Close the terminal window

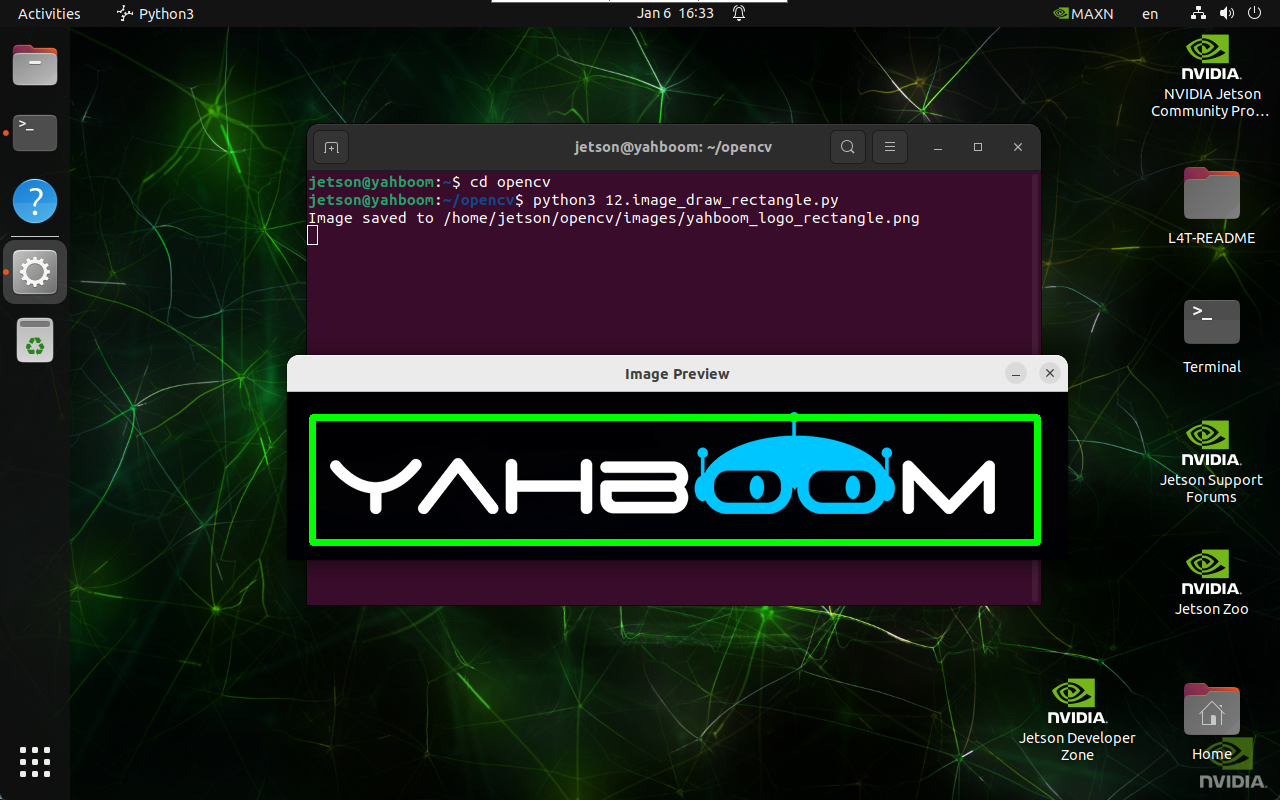point(1018,147)
